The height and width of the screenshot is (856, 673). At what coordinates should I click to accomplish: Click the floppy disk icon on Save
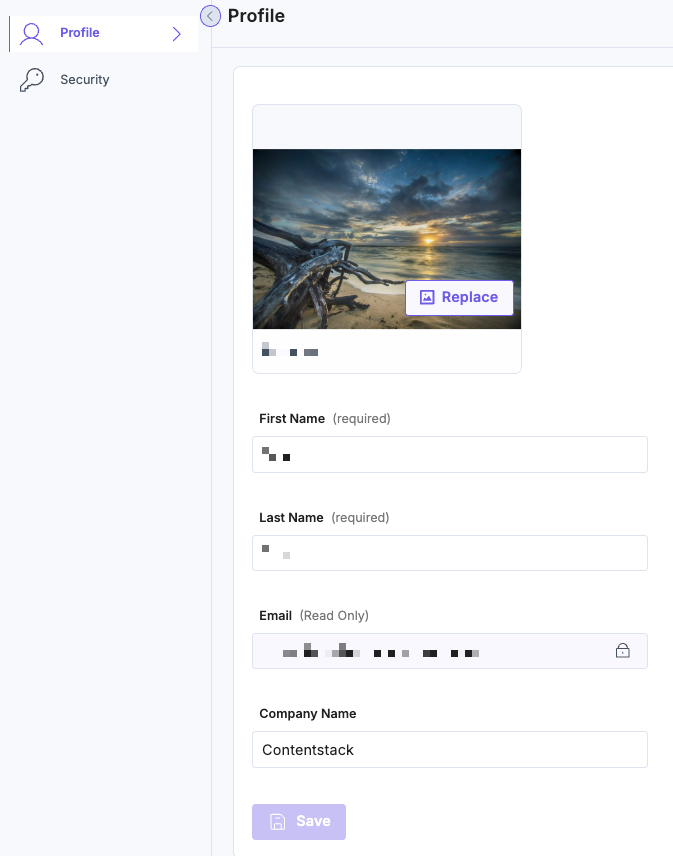click(x=278, y=822)
